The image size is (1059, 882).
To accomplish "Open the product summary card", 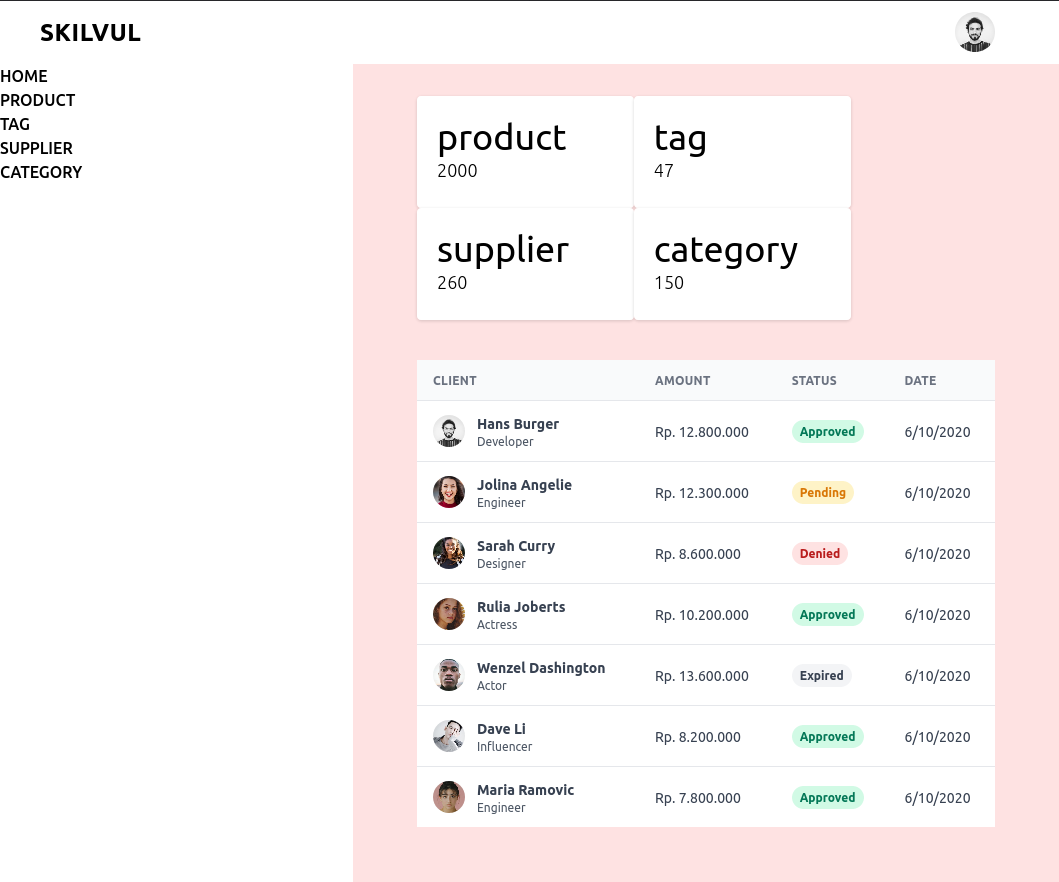I will pos(525,152).
